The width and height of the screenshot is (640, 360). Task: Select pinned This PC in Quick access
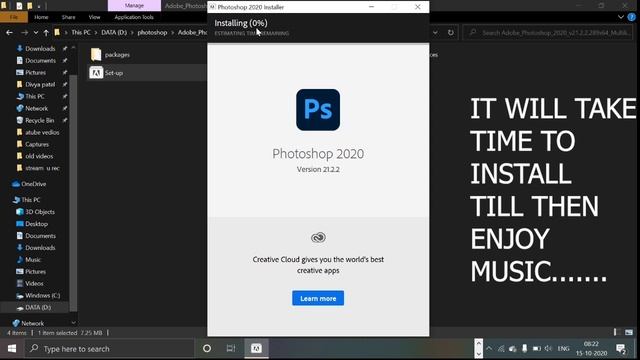[35, 96]
